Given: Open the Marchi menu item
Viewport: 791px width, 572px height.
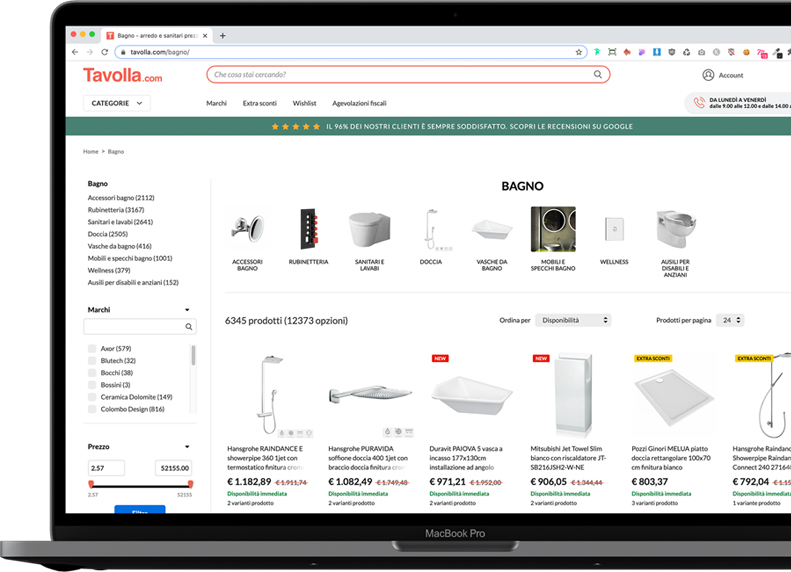Looking at the screenshot, I should [216, 103].
